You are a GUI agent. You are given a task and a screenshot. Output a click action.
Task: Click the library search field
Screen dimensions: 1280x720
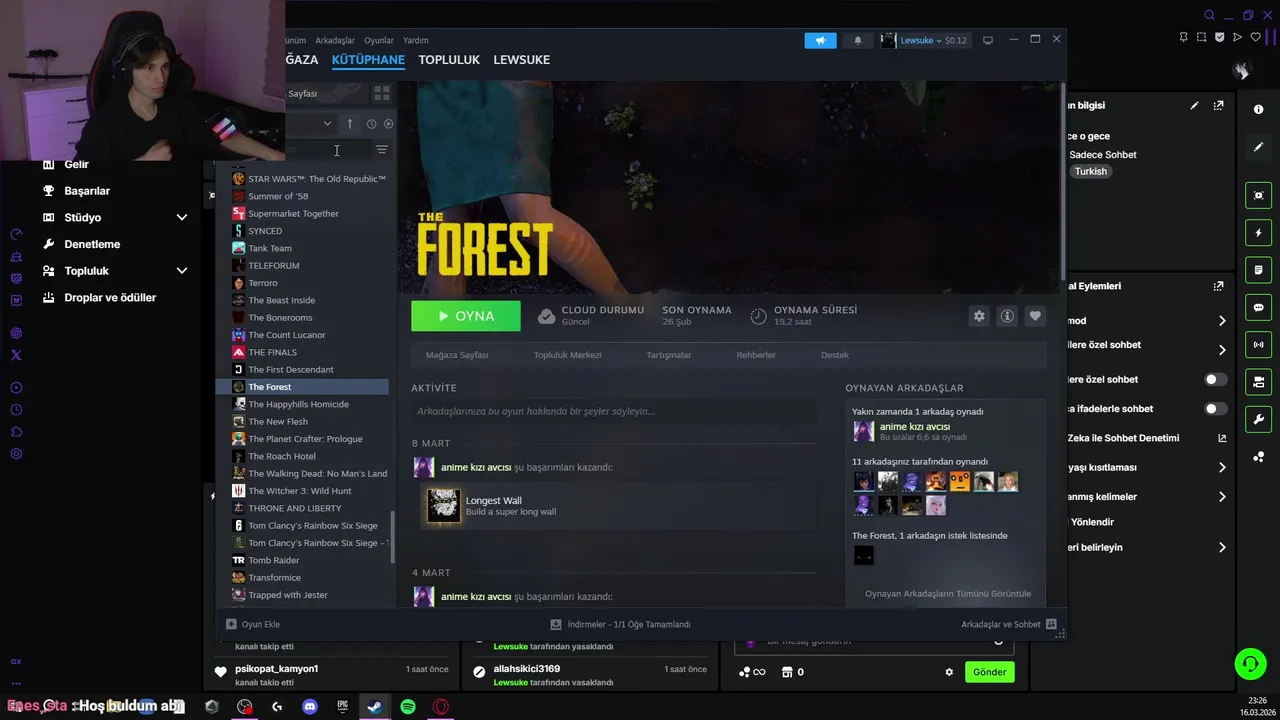point(327,150)
